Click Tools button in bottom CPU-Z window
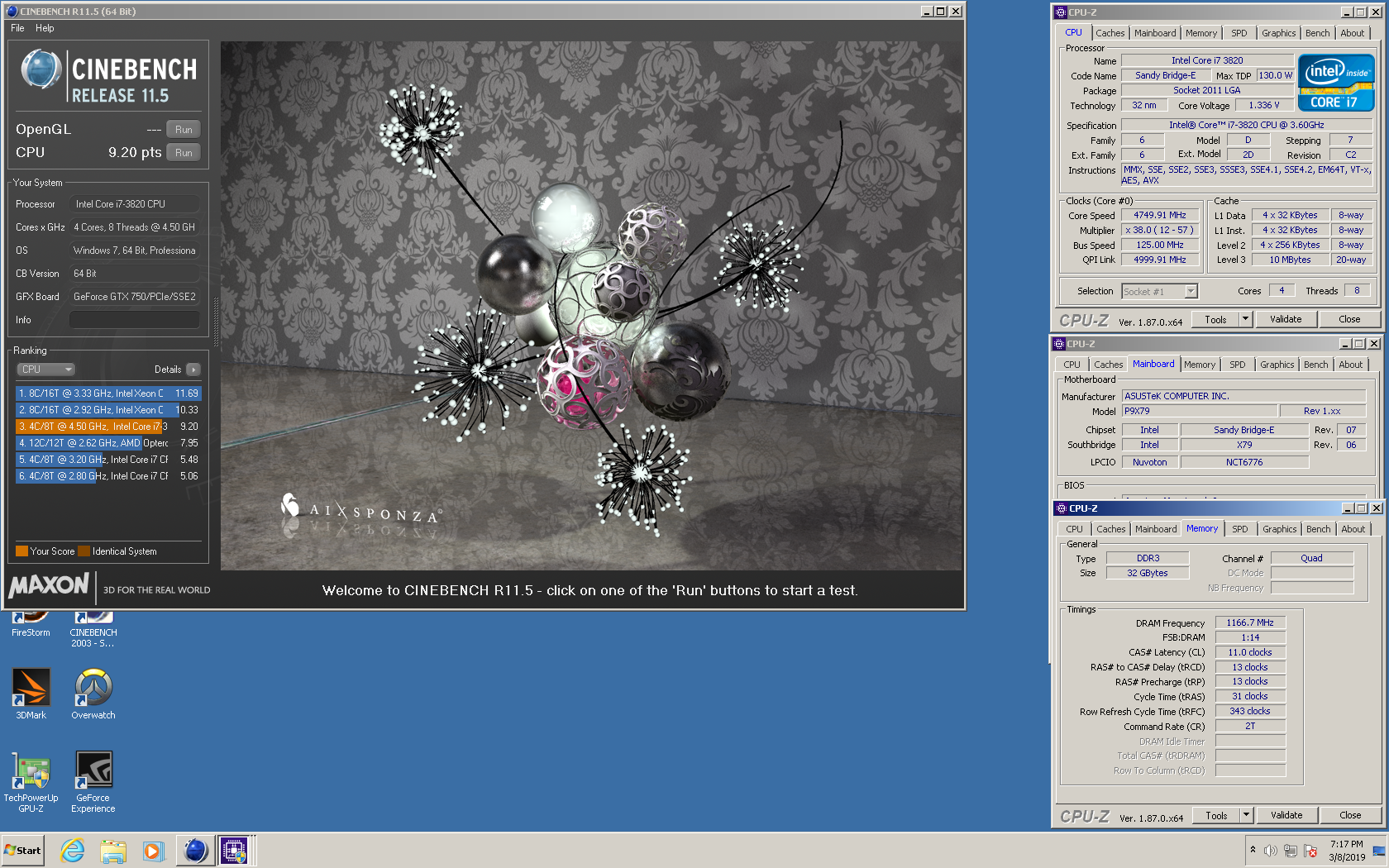This screenshot has width=1389, height=868. pos(1216,816)
